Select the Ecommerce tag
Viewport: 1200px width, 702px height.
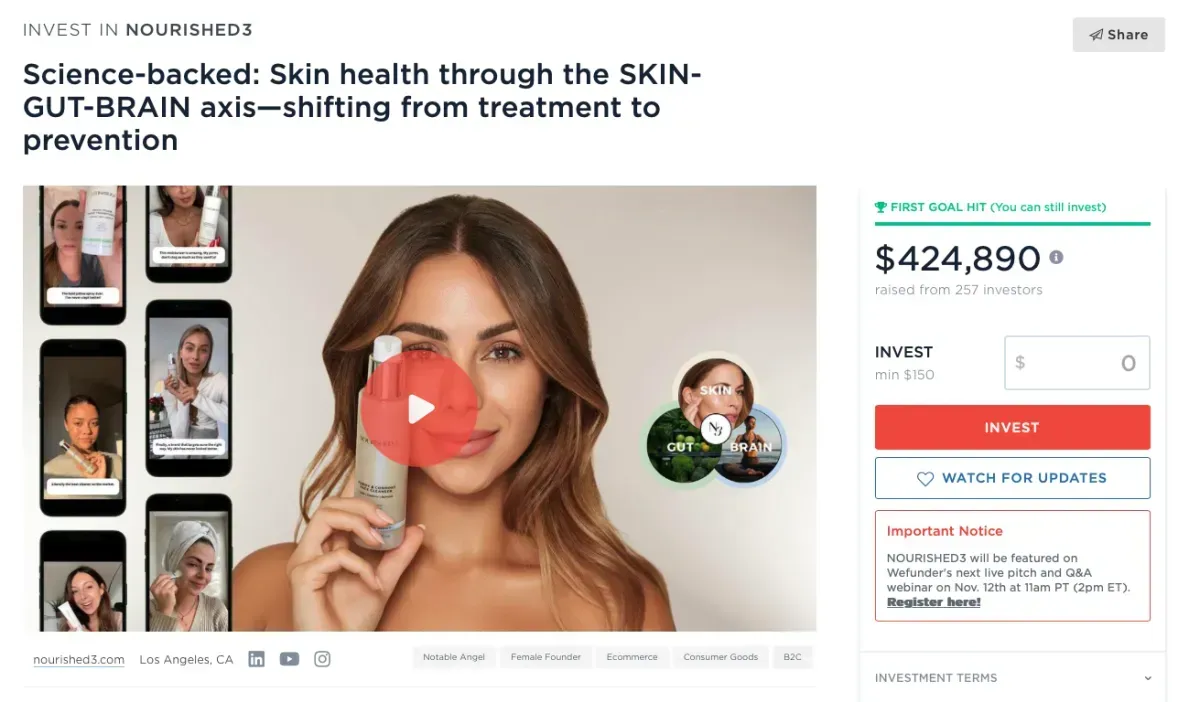(x=632, y=657)
